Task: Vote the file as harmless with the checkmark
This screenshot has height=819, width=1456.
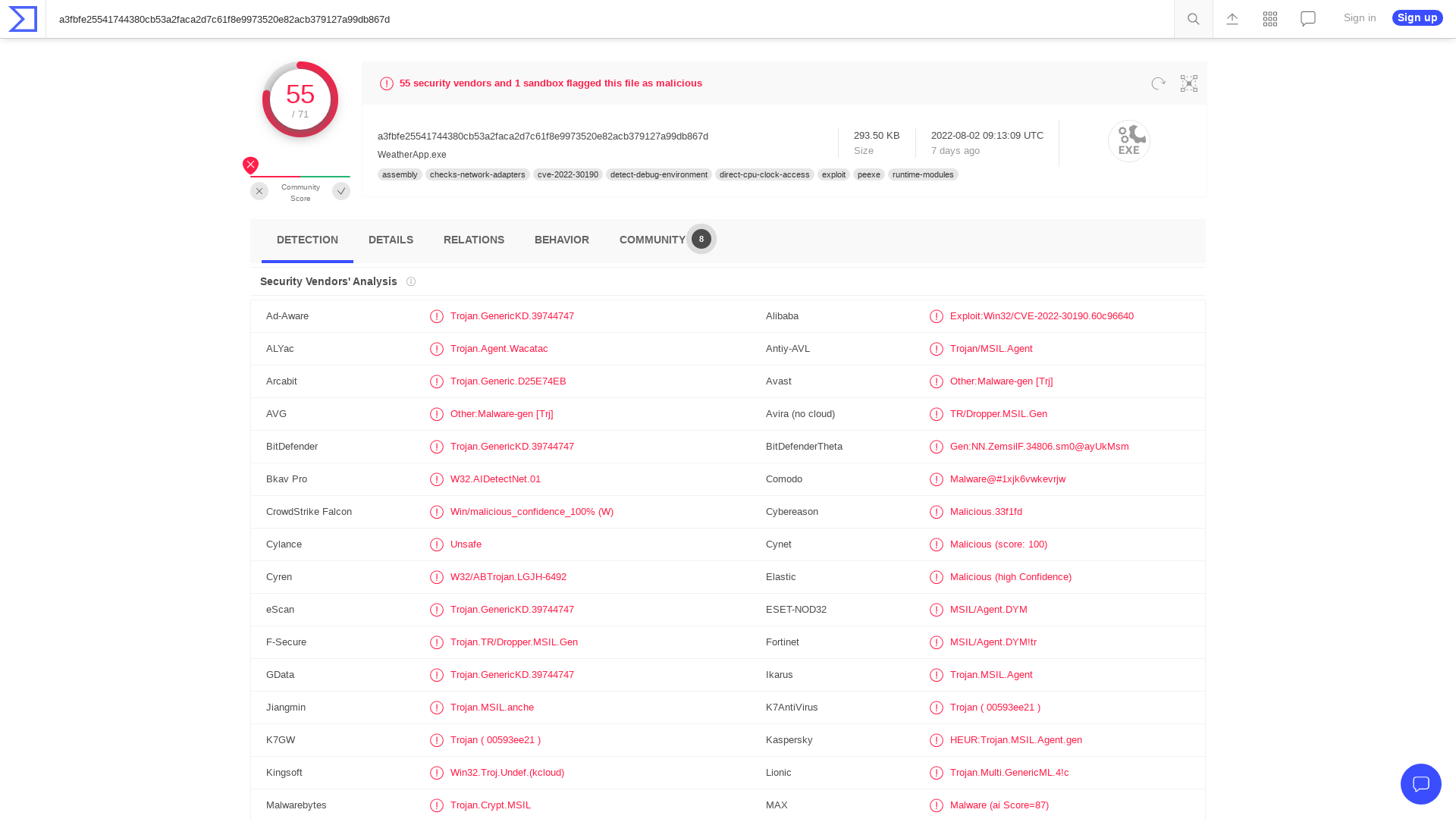Action: pos(340,191)
